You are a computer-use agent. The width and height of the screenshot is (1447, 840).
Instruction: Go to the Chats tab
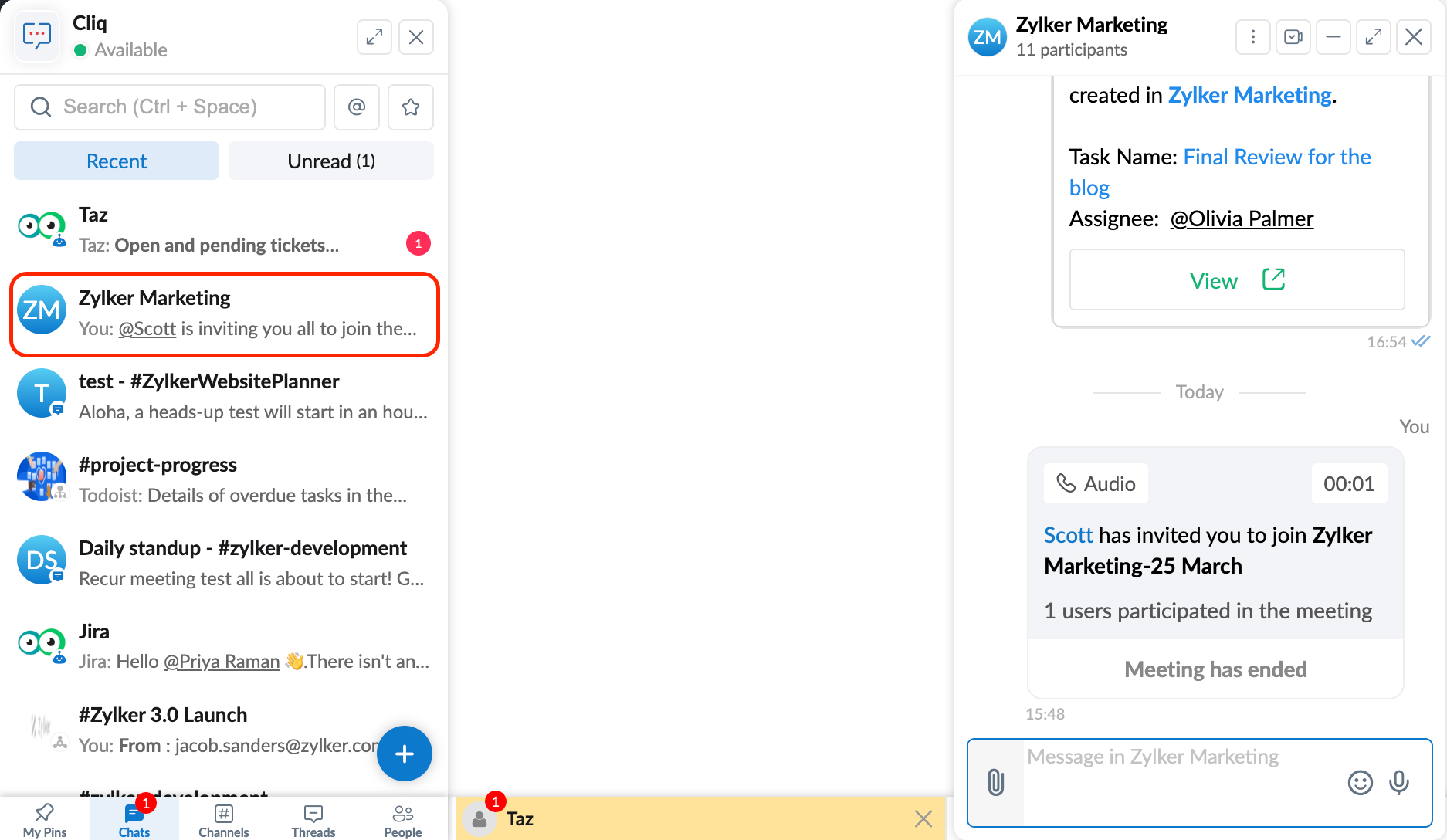[x=134, y=820]
